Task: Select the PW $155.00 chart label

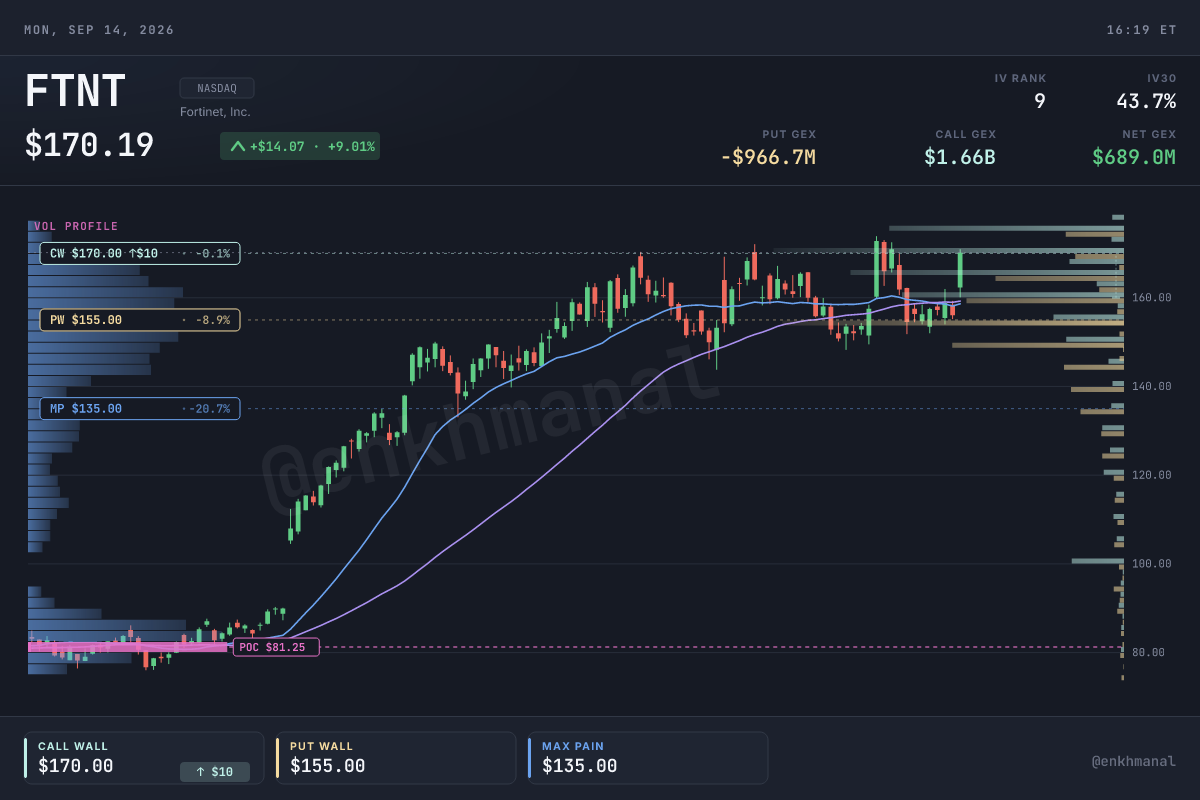Action: tap(140, 320)
